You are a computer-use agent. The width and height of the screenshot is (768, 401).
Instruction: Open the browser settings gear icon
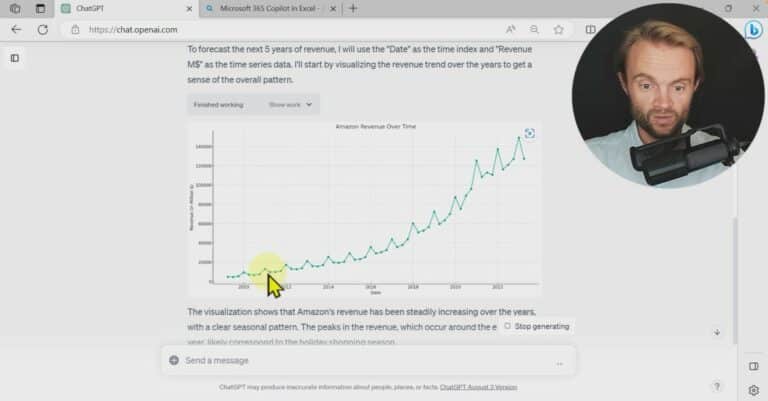coord(753,390)
